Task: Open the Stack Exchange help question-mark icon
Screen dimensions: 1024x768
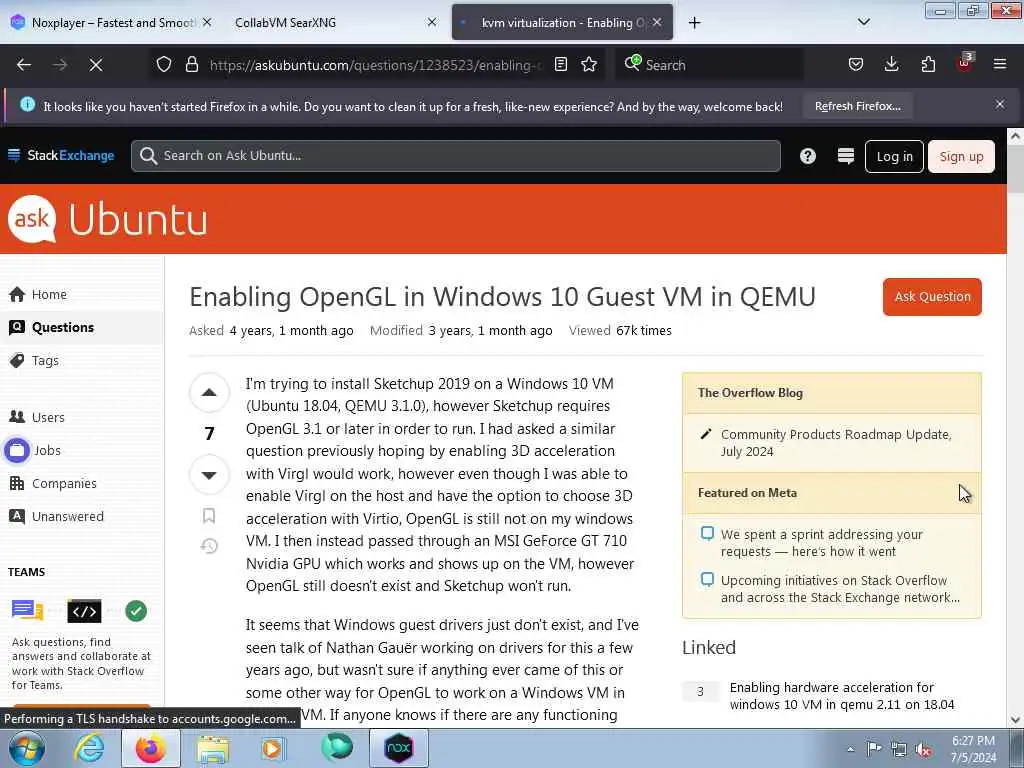Action: 808,156
